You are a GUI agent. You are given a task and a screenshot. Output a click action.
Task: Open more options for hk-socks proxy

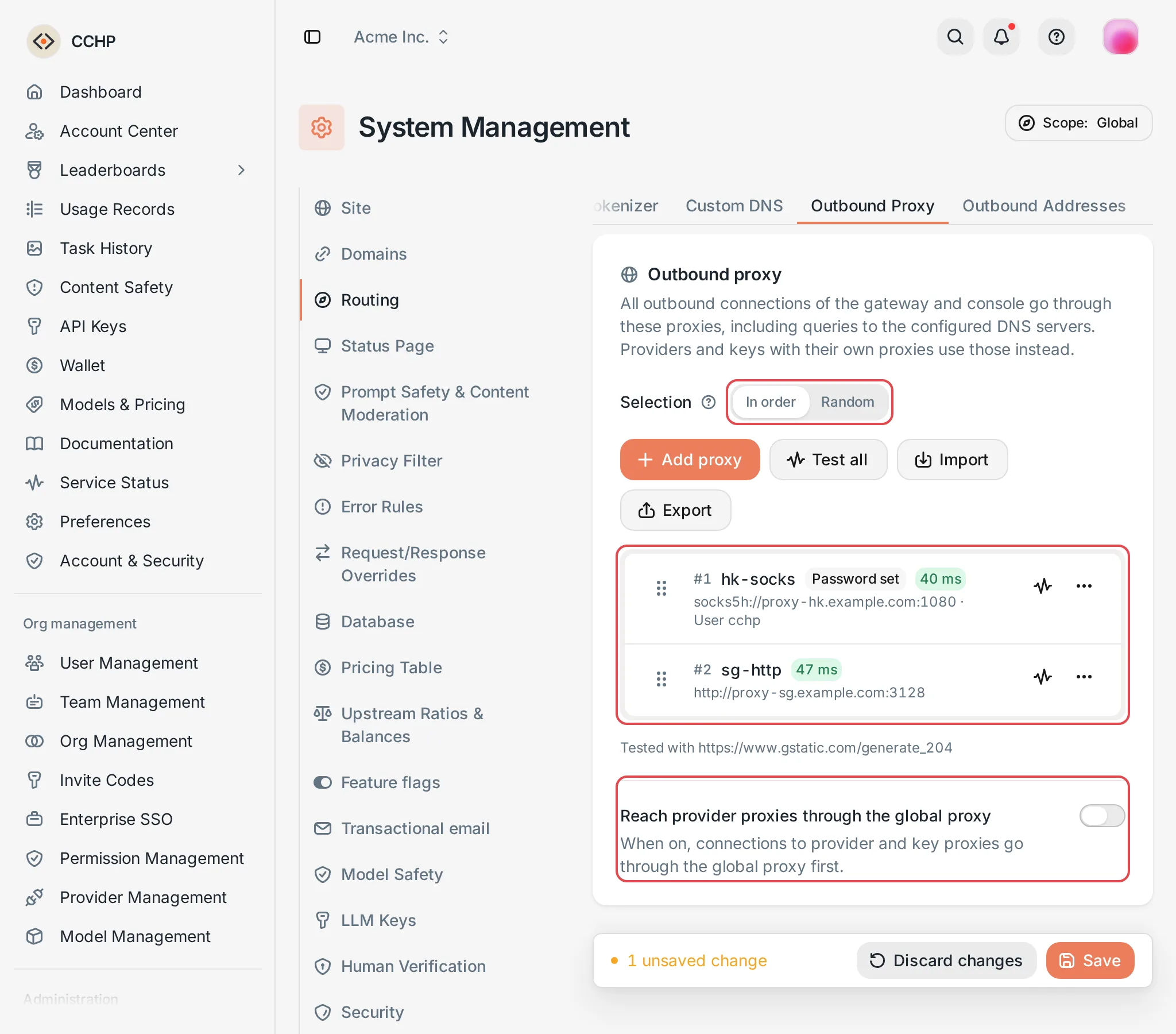(x=1084, y=586)
